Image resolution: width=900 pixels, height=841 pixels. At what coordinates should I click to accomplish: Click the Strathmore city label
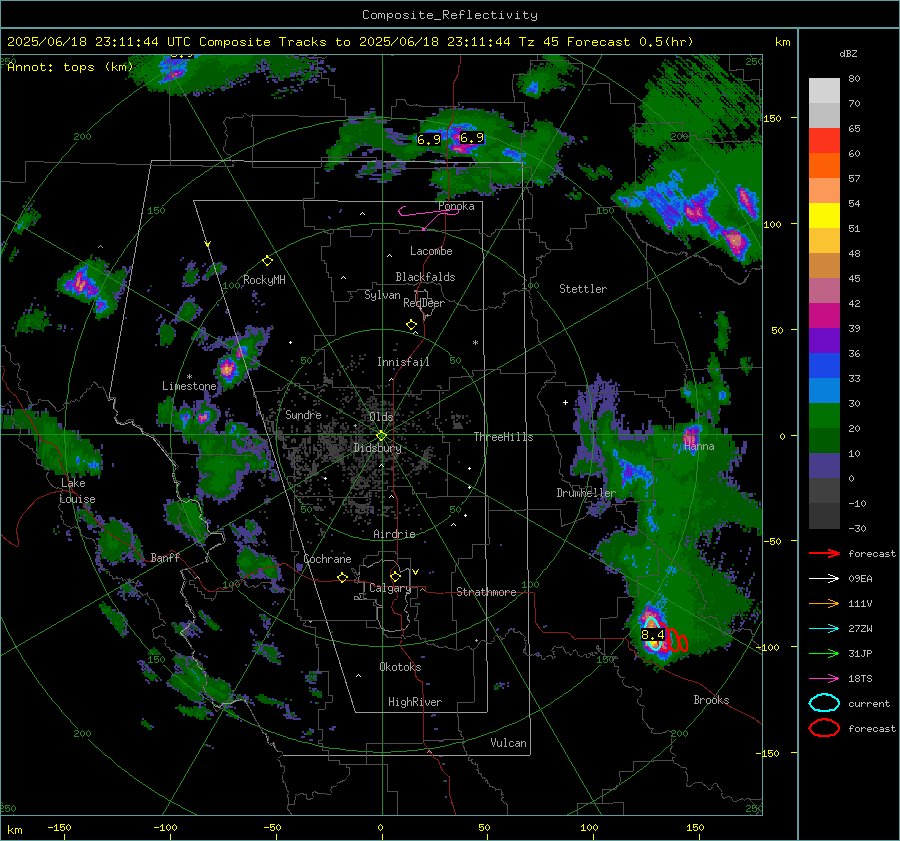(x=486, y=592)
